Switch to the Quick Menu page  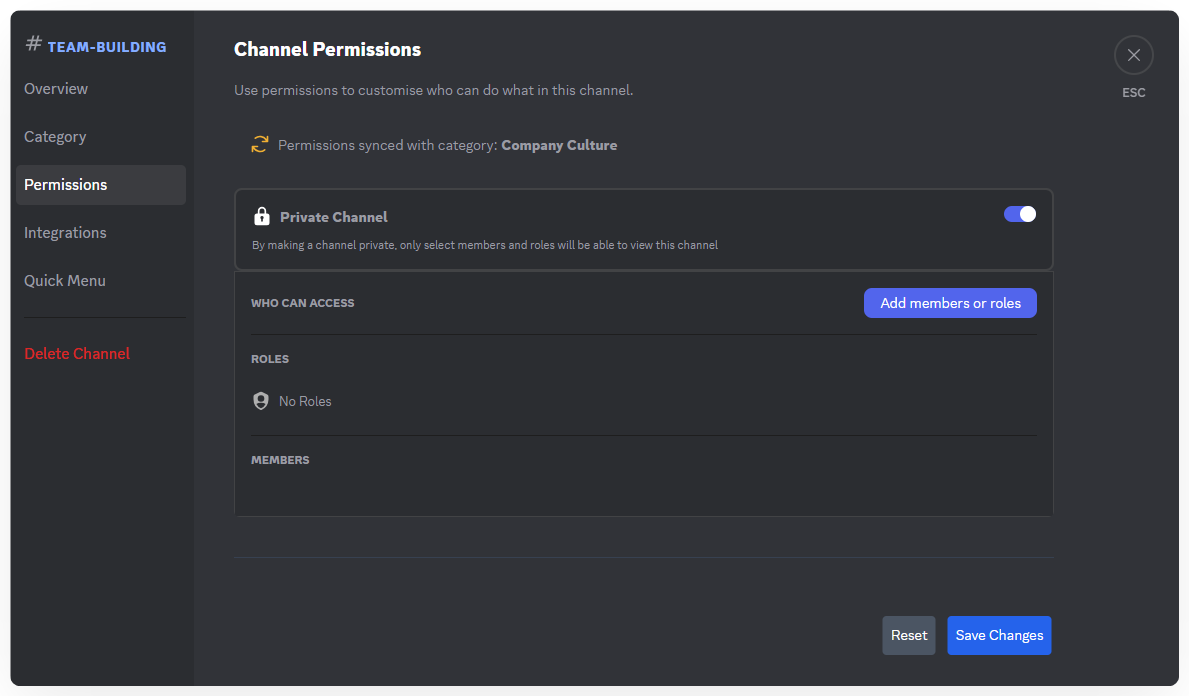pyautogui.click(x=65, y=281)
